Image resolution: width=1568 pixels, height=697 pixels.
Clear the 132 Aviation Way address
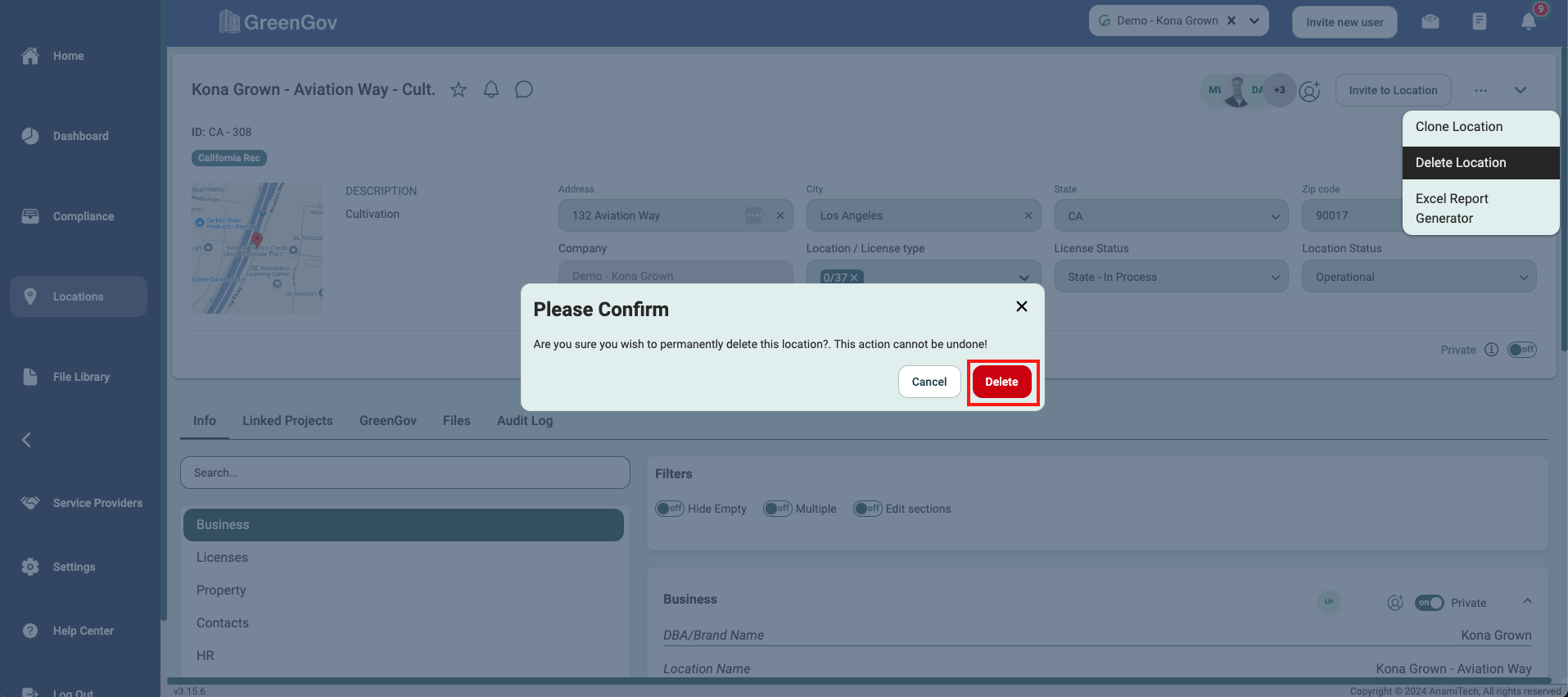780,215
